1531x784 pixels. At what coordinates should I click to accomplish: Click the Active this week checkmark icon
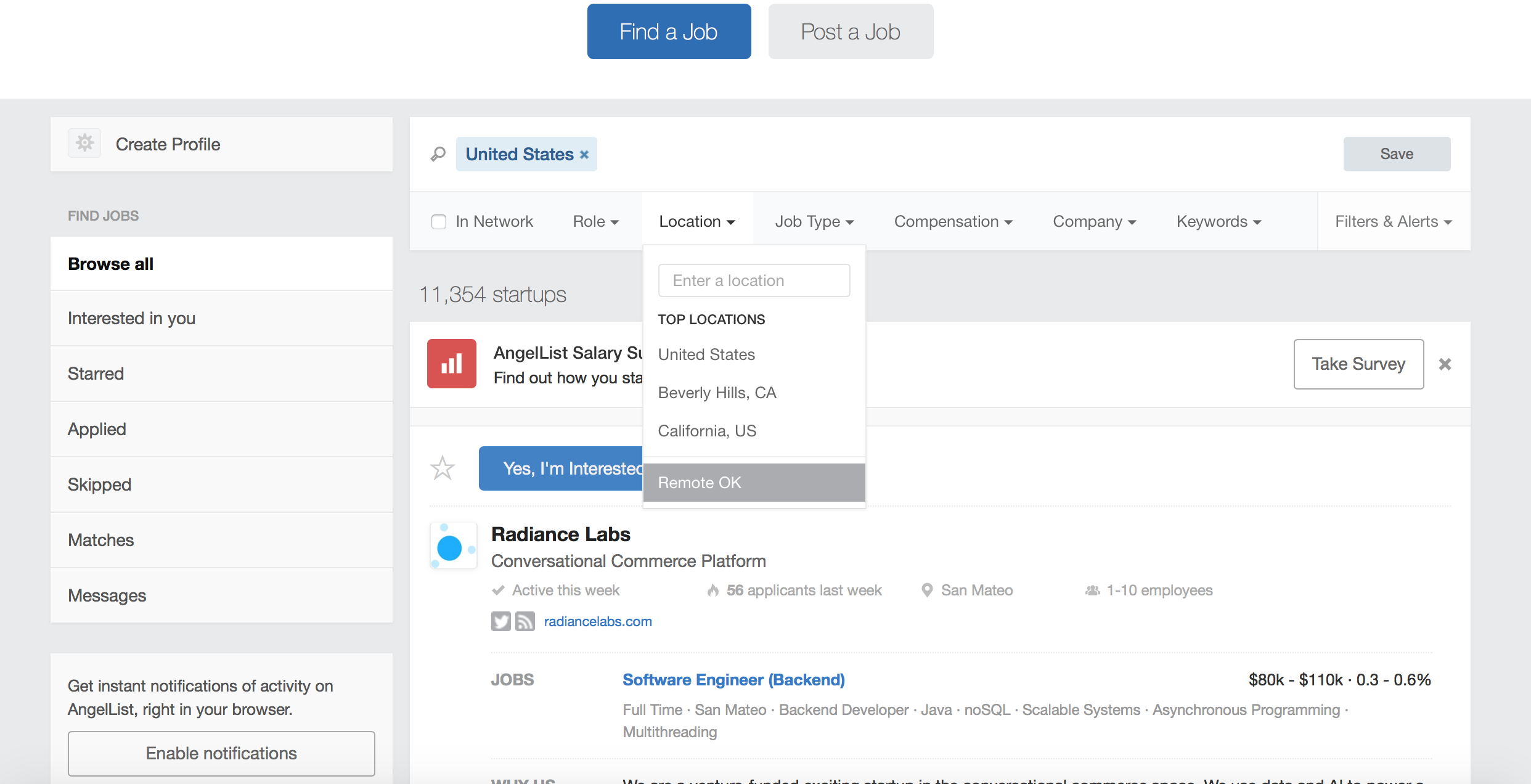[498, 590]
